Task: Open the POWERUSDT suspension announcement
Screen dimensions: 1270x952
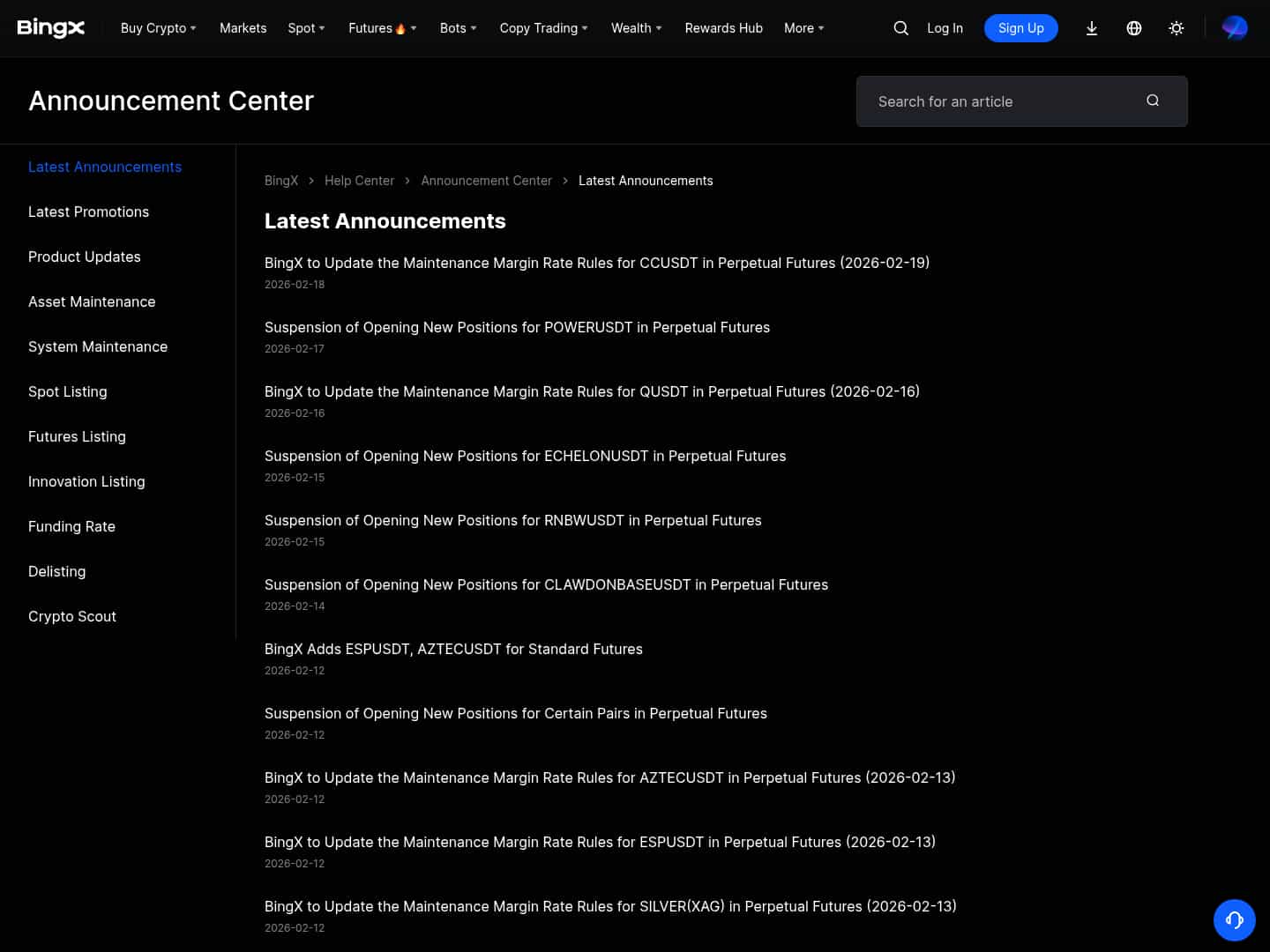Action: tap(517, 327)
